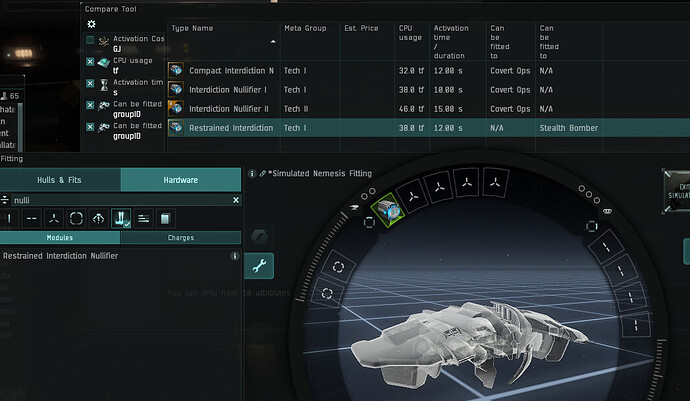Click the turret hardpoint indicator icon
This screenshot has height=401, width=690.
(x=354, y=207)
